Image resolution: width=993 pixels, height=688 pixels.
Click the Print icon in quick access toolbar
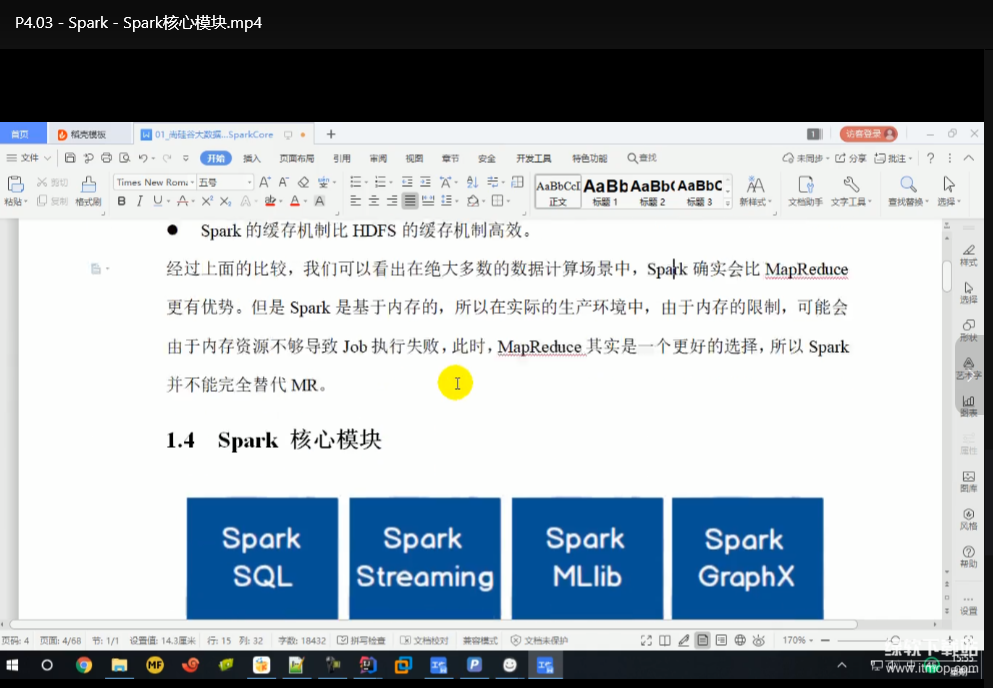(x=105, y=158)
